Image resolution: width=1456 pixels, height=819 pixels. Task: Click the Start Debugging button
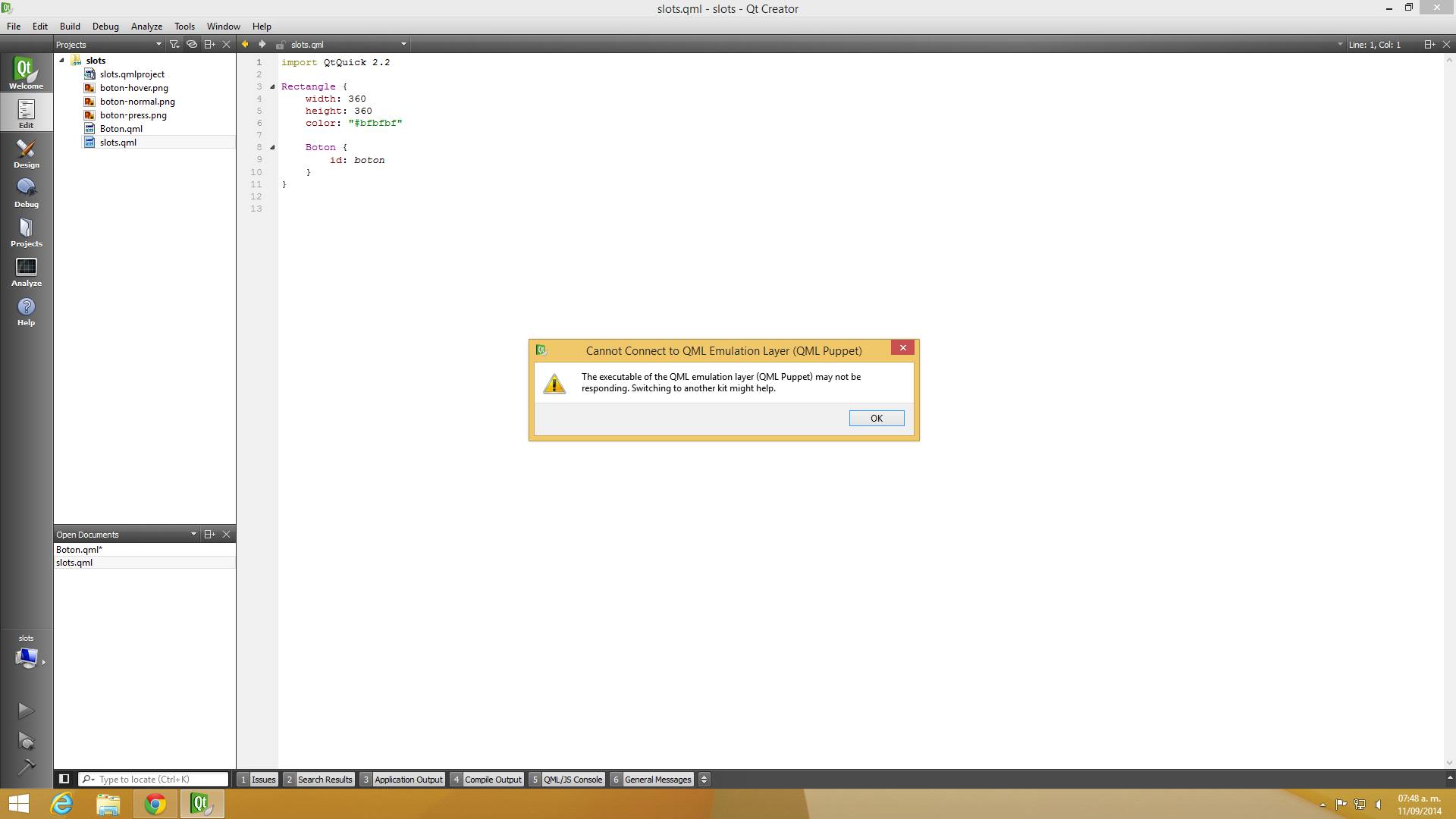[x=26, y=741]
